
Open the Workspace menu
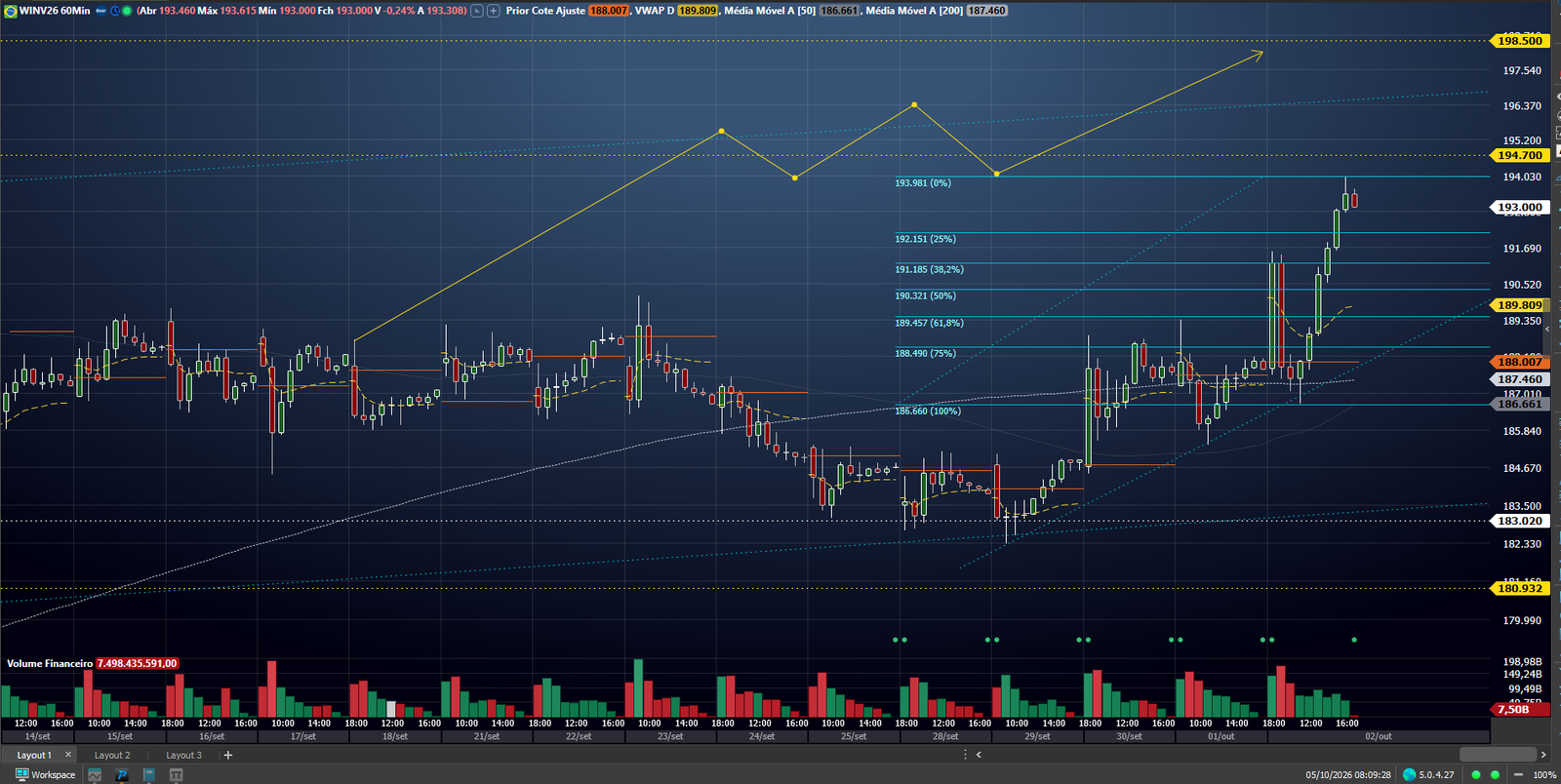[45, 774]
